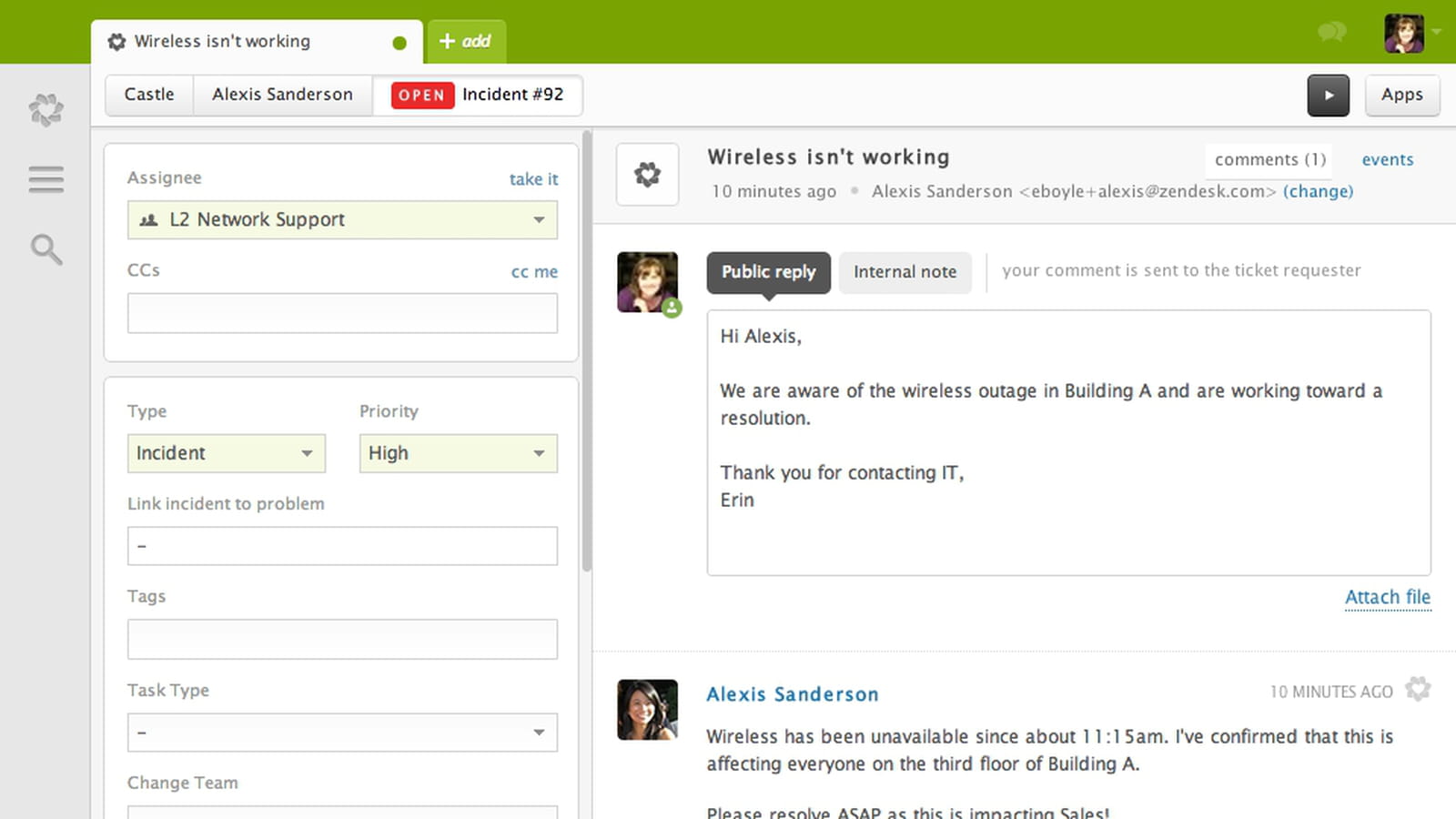This screenshot has height=819, width=1456.
Task: Click the take it link
Action: pos(534,179)
